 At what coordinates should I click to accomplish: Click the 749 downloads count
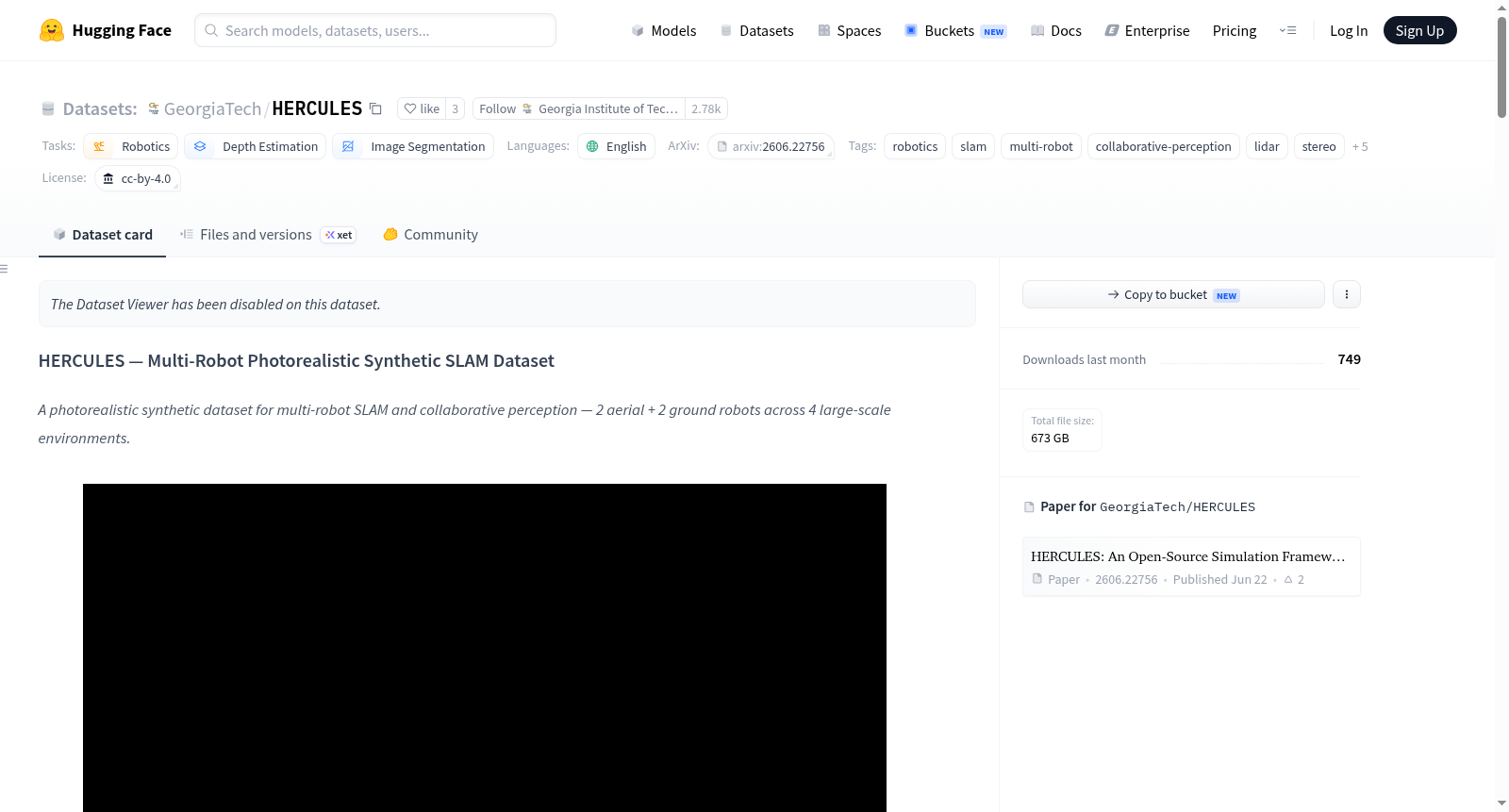[x=1350, y=359]
